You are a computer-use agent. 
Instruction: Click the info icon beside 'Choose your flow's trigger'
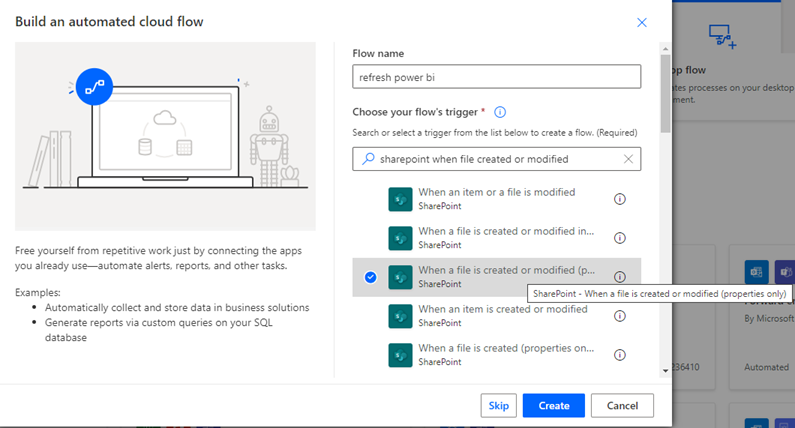(500, 113)
